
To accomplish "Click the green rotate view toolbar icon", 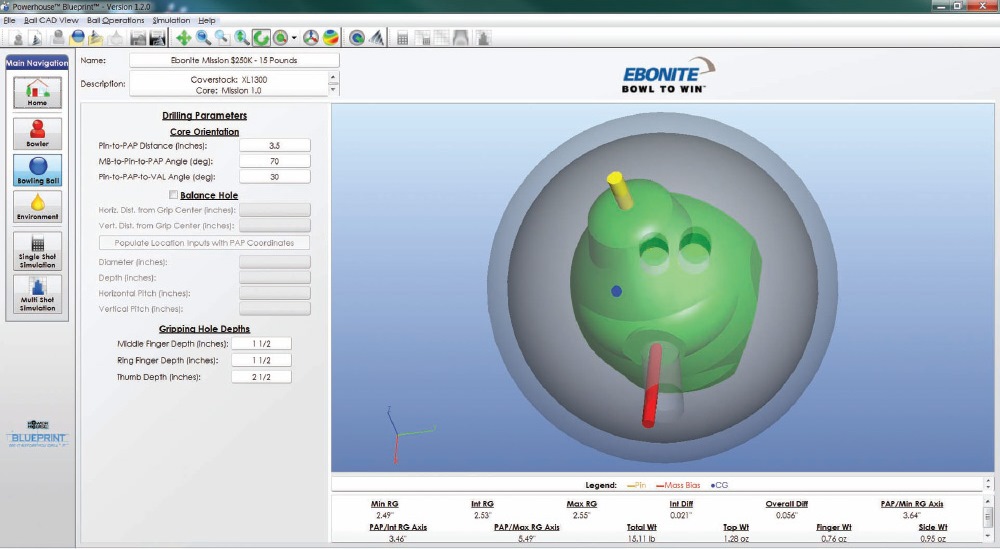I will [261, 38].
